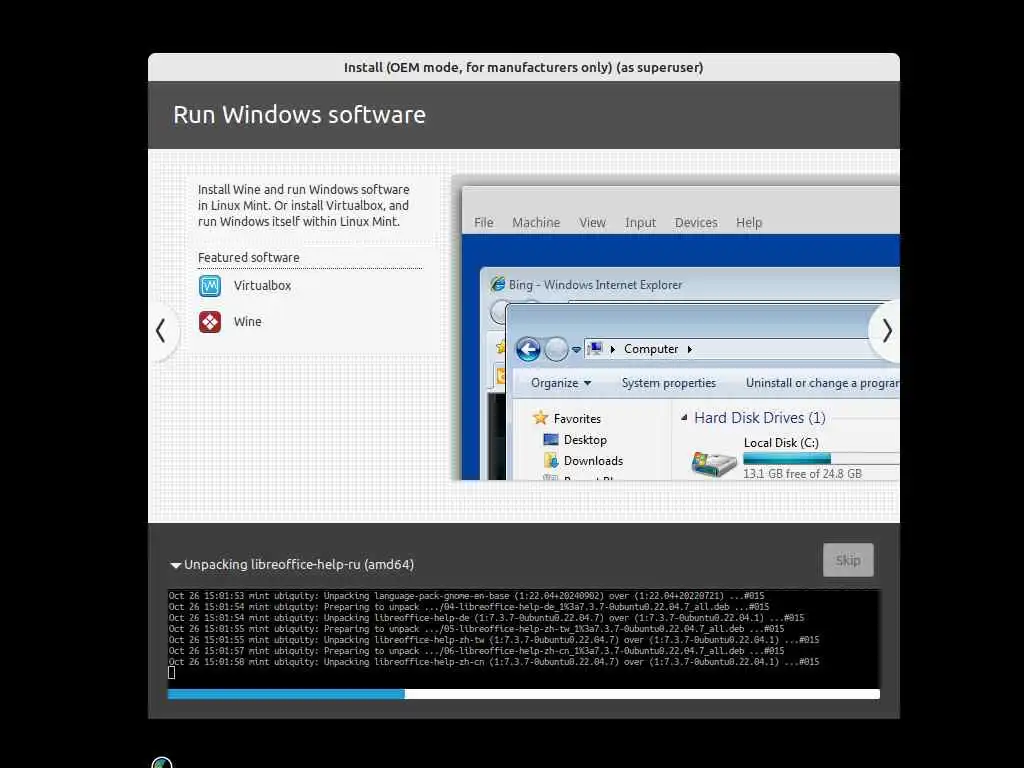Open the Devices menu
This screenshot has width=1024, height=768.
point(696,223)
